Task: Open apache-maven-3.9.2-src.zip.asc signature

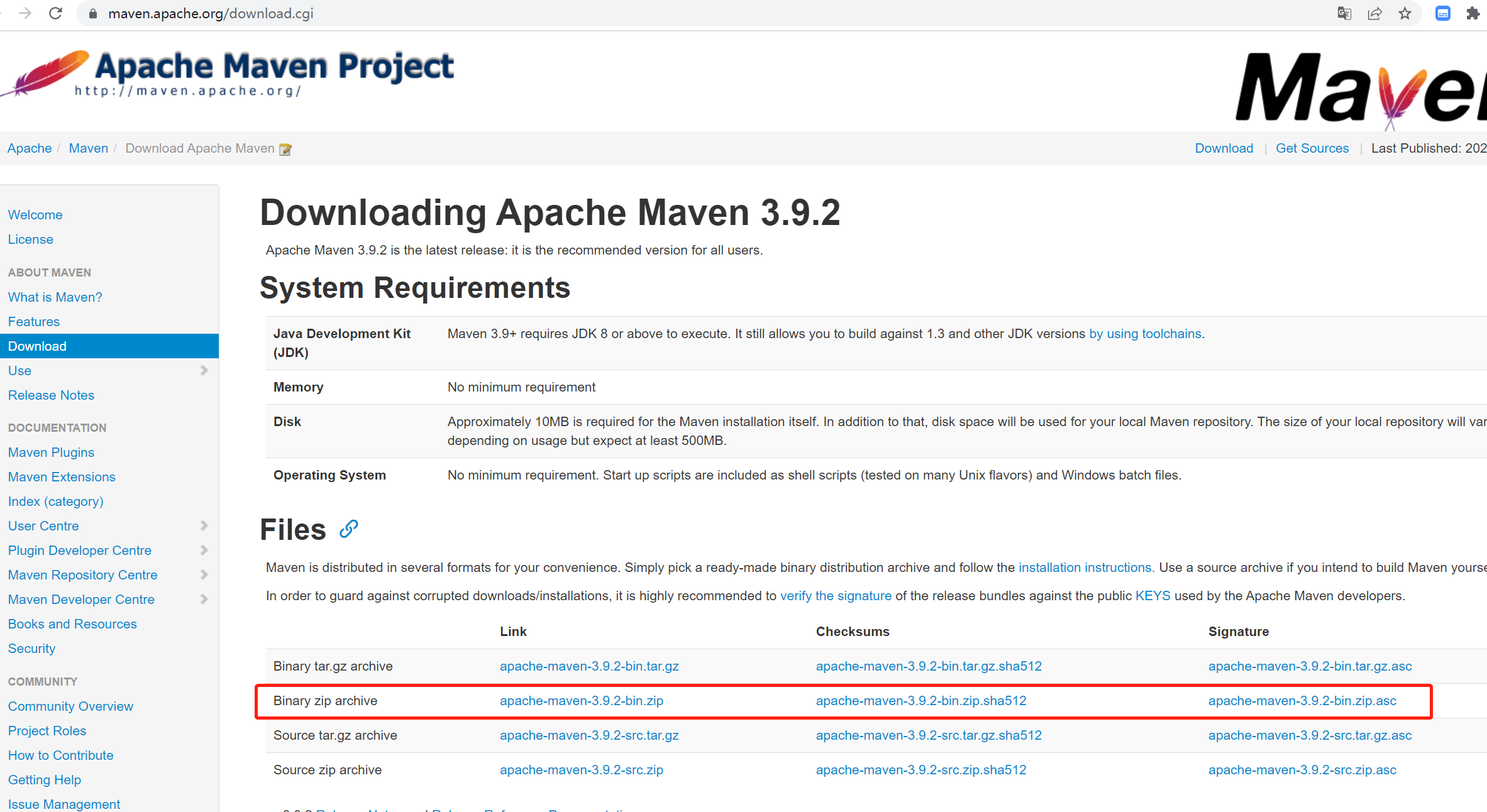Action: (x=1303, y=770)
